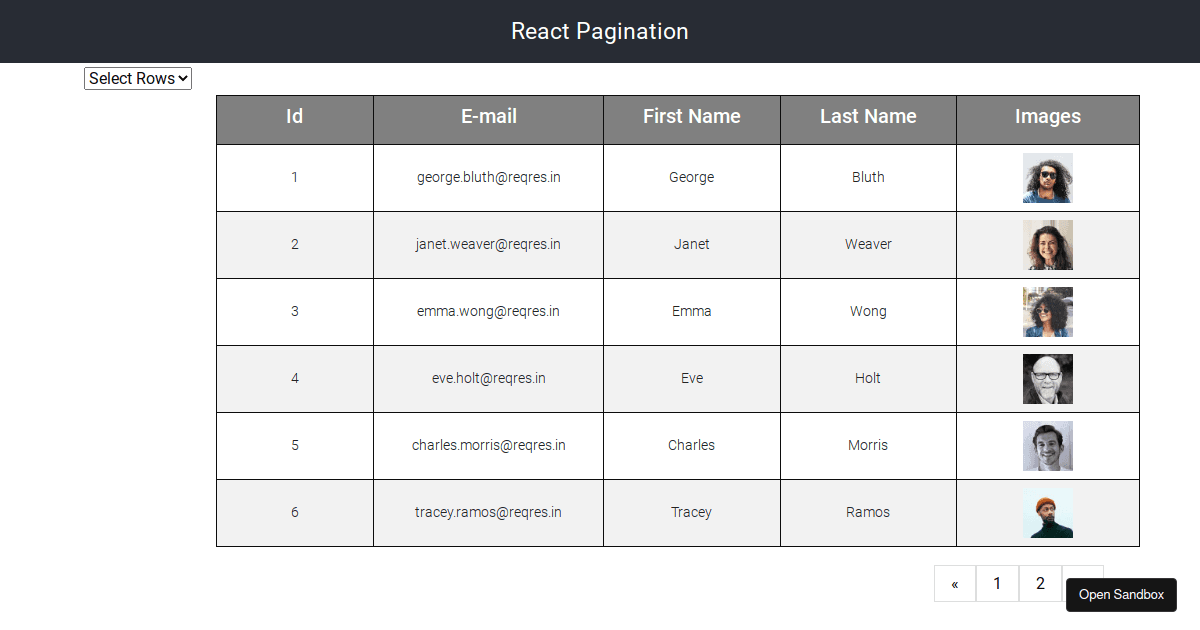The width and height of the screenshot is (1200, 630).
Task: Click the First Name column header
Action: pyautogui.click(x=691, y=119)
